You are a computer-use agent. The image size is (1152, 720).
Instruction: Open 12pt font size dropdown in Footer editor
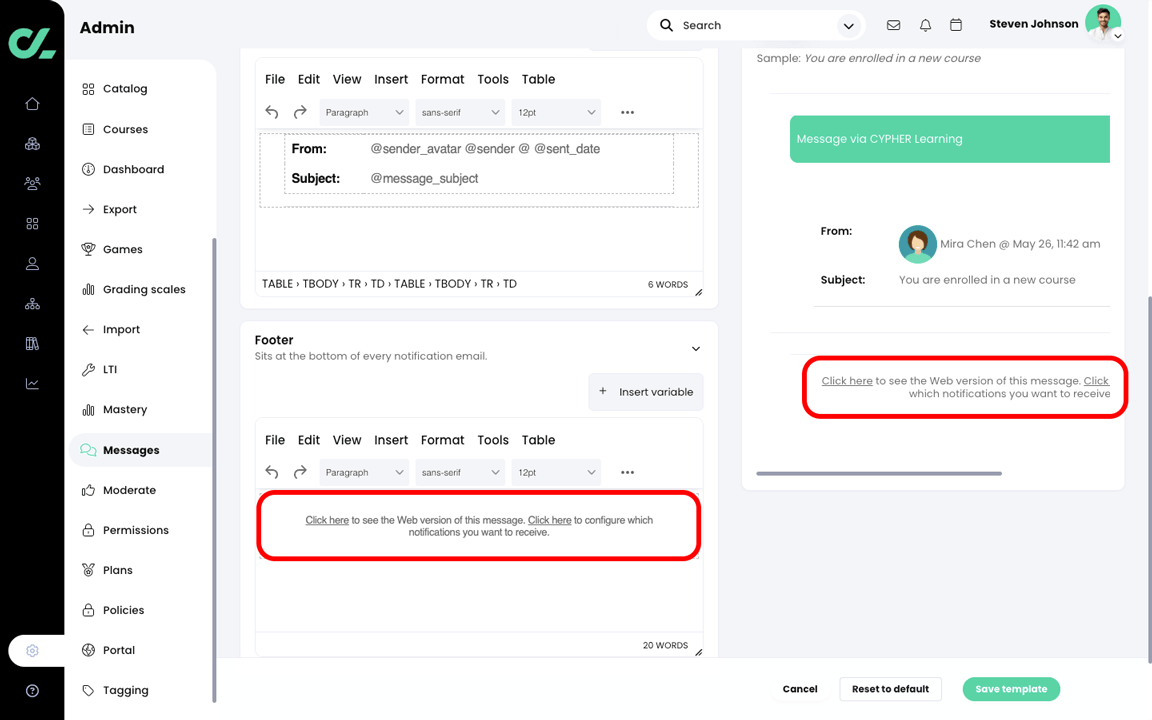(x=556, y=472)
